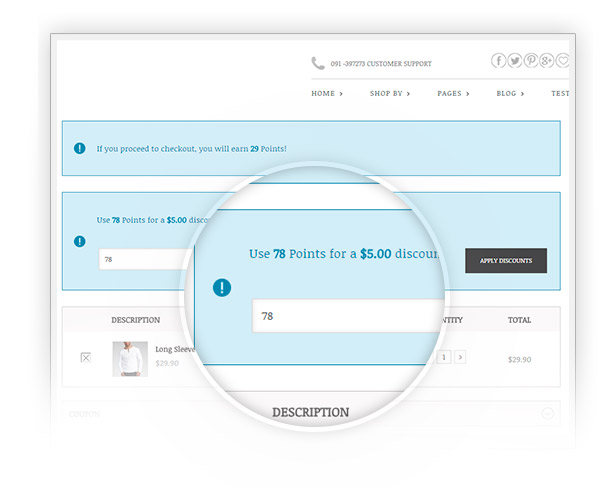This screenshot has height=488, width=600.
Task: Click the earn 29 Points message text
Action: tap(191, 149)
